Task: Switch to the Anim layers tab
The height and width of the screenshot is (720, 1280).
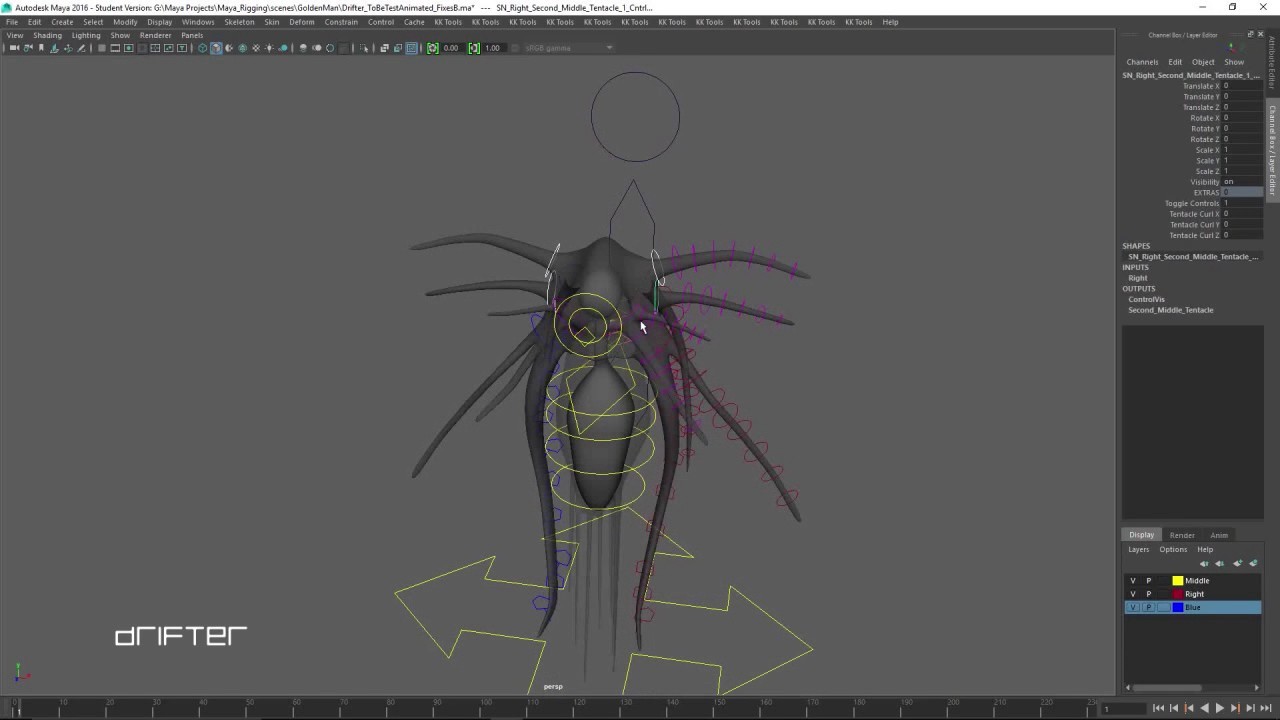Action: tap(1218, 535)
